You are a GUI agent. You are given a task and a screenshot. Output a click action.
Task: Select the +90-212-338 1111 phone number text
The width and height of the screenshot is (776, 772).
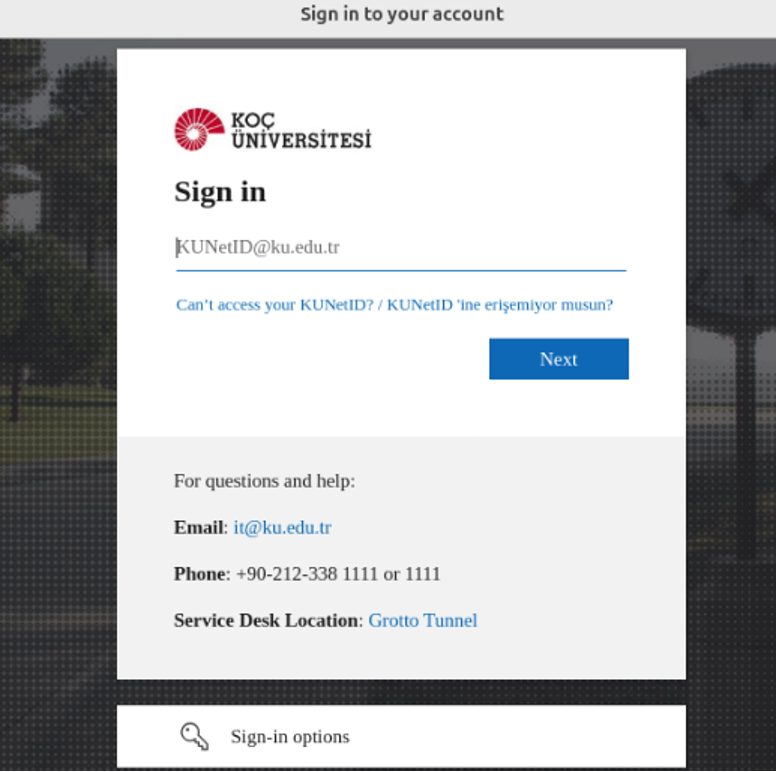click(x=307, y=574)
